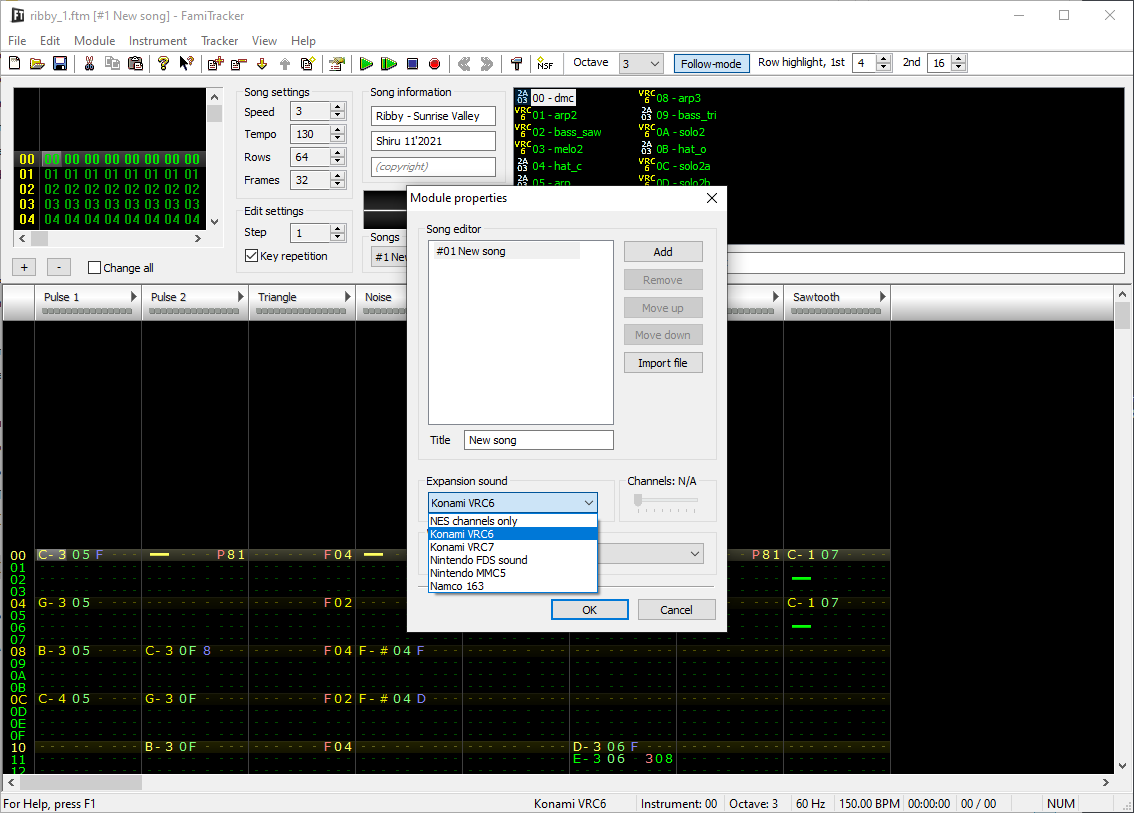Remove a frame with the minus frame icon
The width and height of the screenshot is (1134, 813).
pyautogui.click(x=239, y=64)
